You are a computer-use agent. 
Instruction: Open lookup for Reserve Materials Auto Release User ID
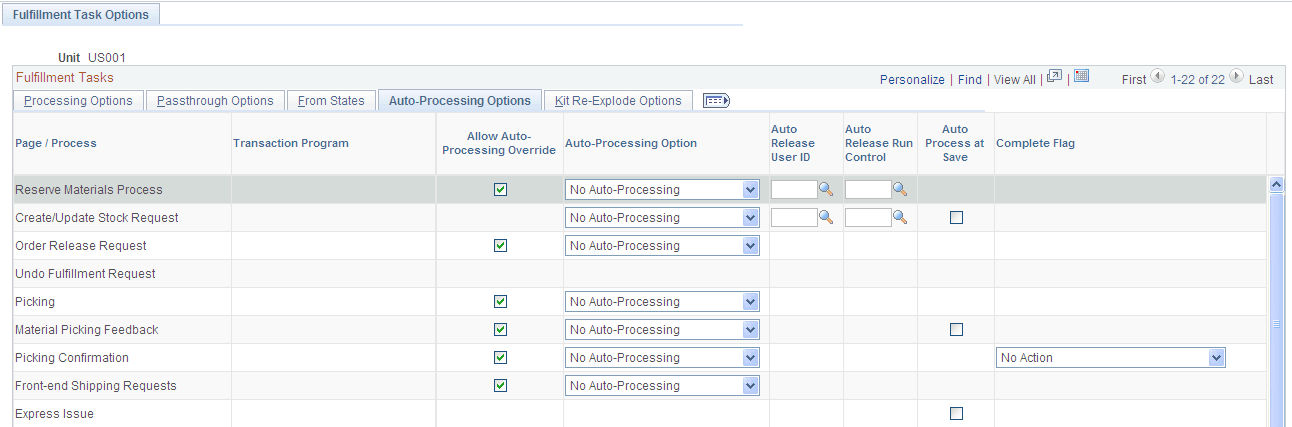[x=826, y=189]
